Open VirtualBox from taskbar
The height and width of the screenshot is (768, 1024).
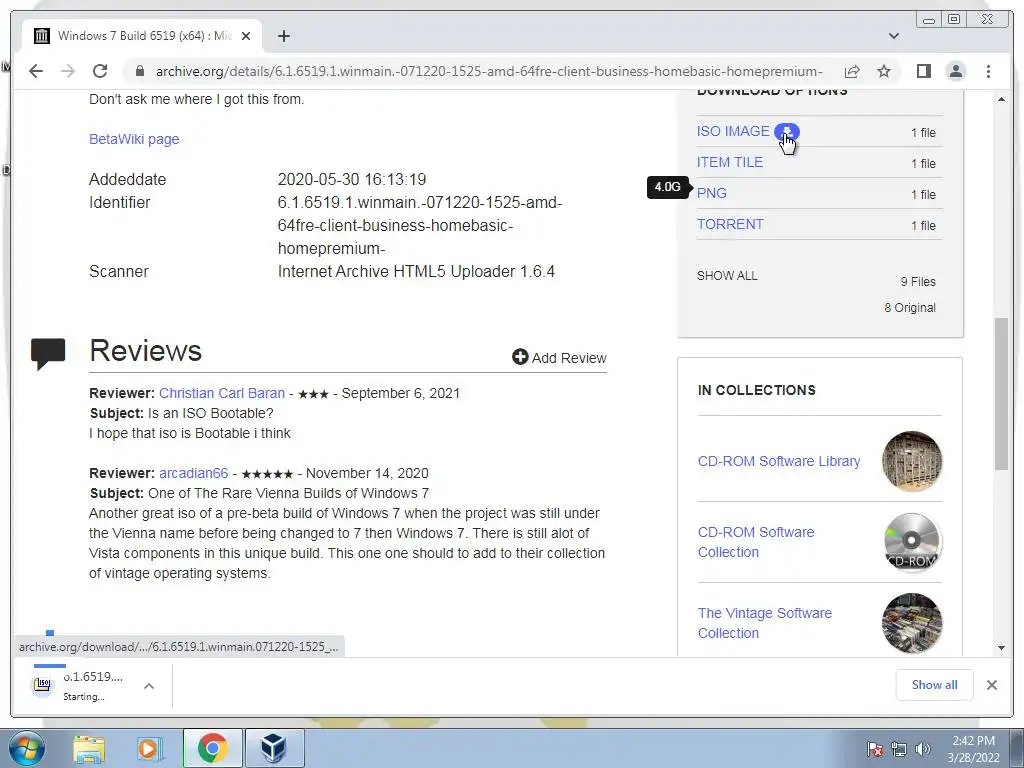pyautogui.click(x=274, y=748)
